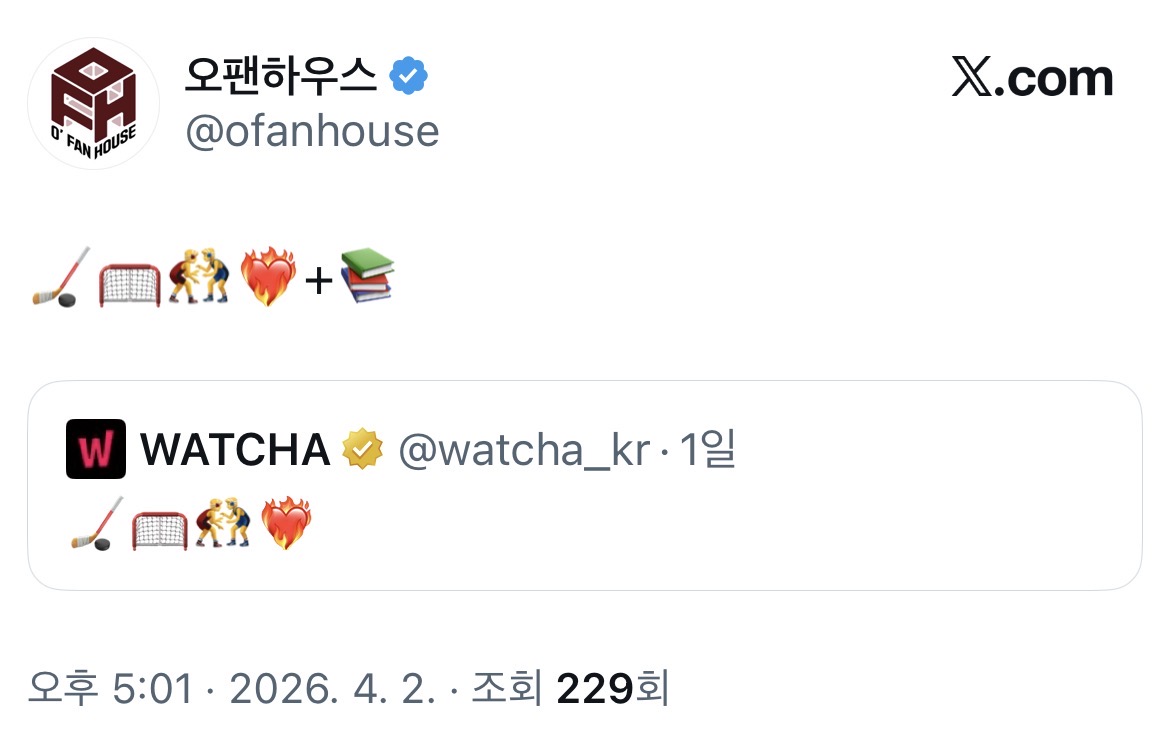Open the @watcha_kr handle
1170x745 pixels.
[524, 451]
